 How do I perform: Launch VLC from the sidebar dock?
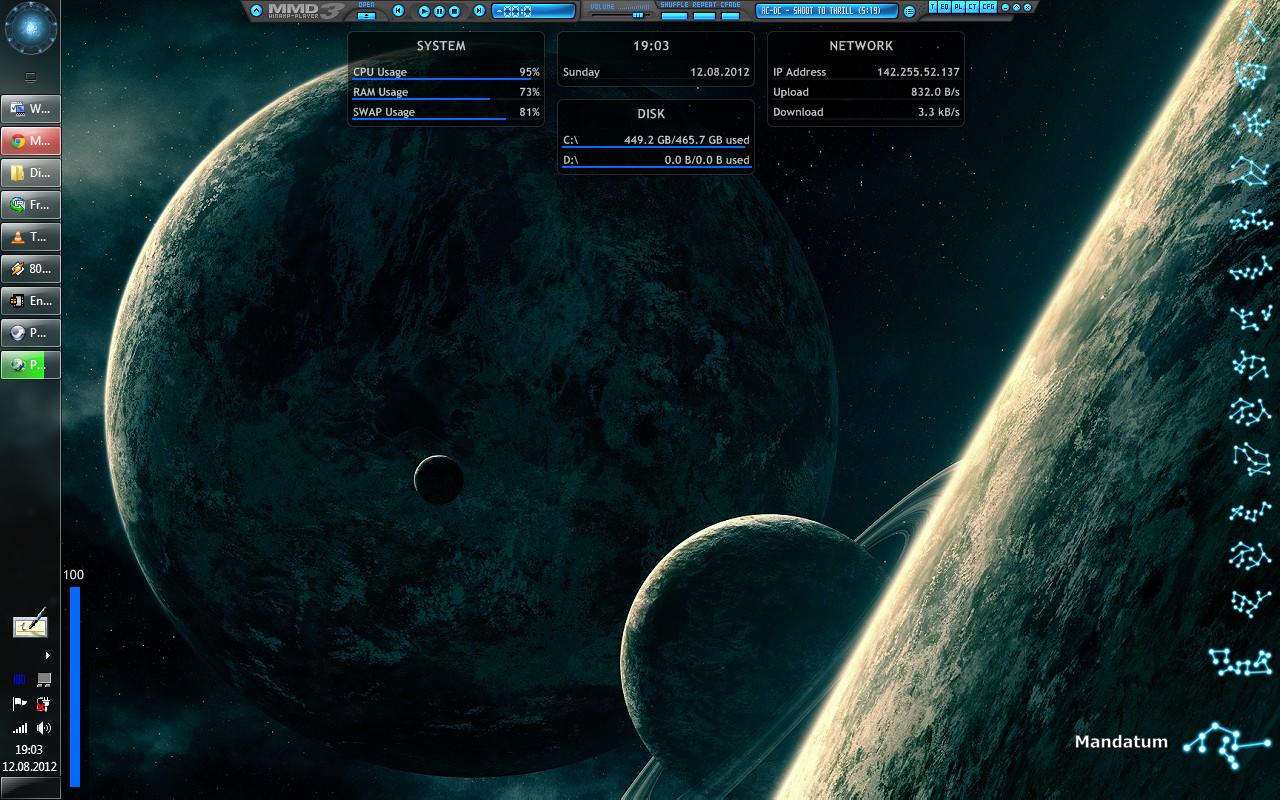coord(30,237)
